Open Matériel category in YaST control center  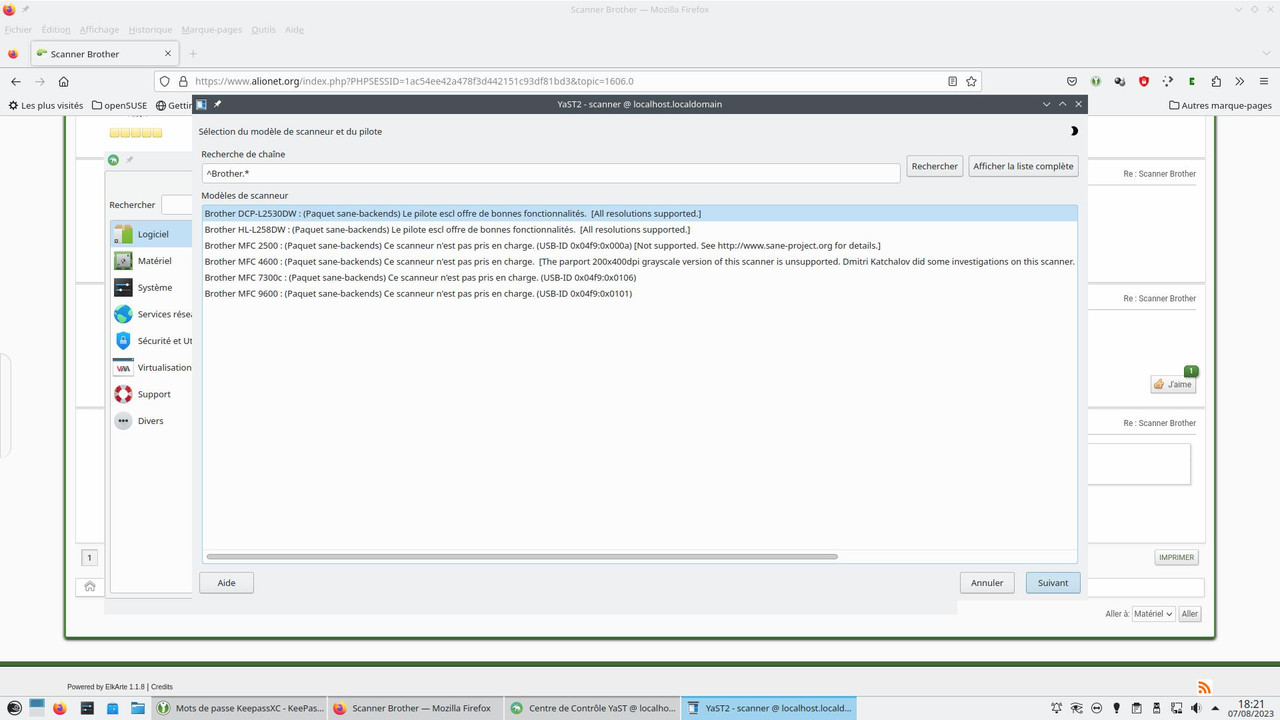coord(152,261)
